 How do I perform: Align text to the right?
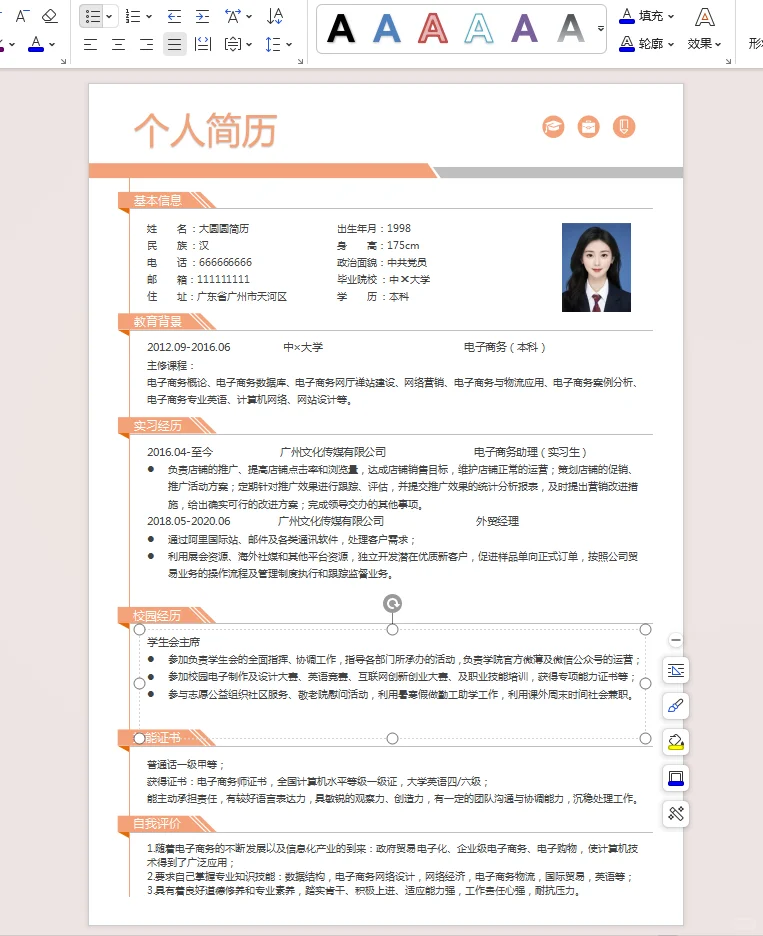point(146,44)
